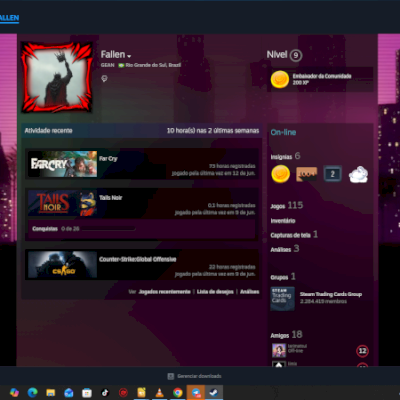Open Microsoft Edge from the taskbar
The image size is (400, 400).
[x=32, y=392]
